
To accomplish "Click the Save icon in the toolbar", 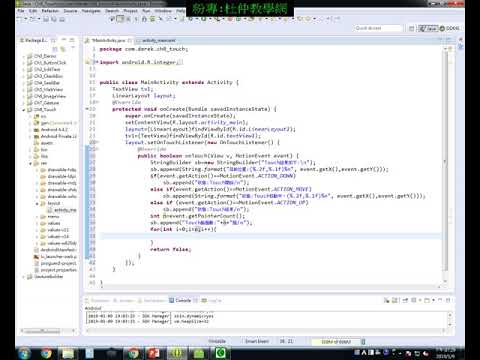I will [x=46, y=19].
